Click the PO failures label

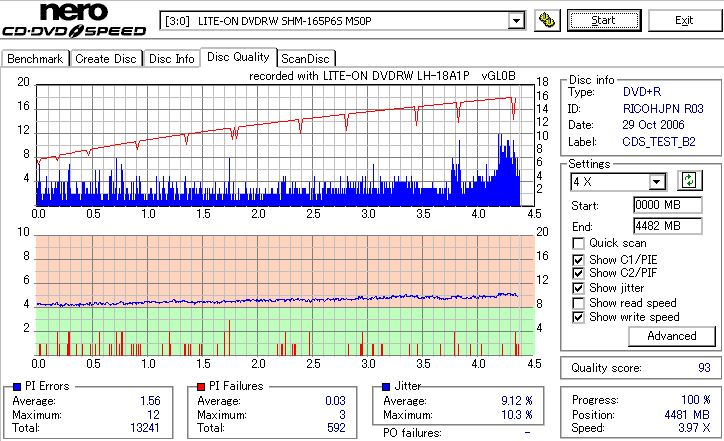[x=412, y=433]
